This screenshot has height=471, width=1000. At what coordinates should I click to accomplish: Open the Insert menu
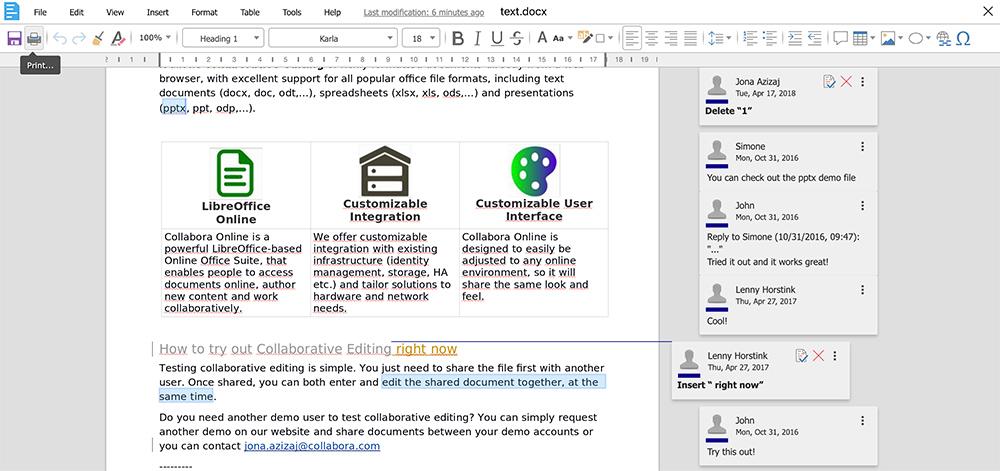[158, 12]
